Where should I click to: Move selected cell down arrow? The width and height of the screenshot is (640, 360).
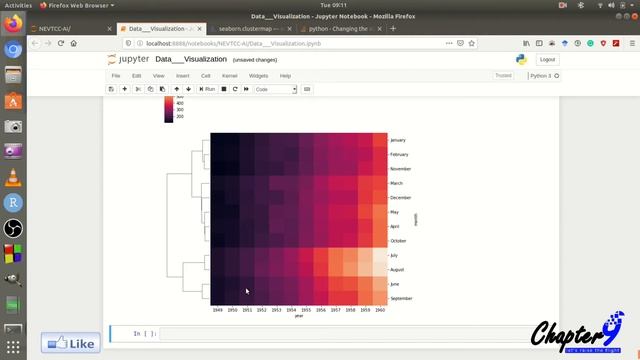pyautogui.click(x=188, y=89)
